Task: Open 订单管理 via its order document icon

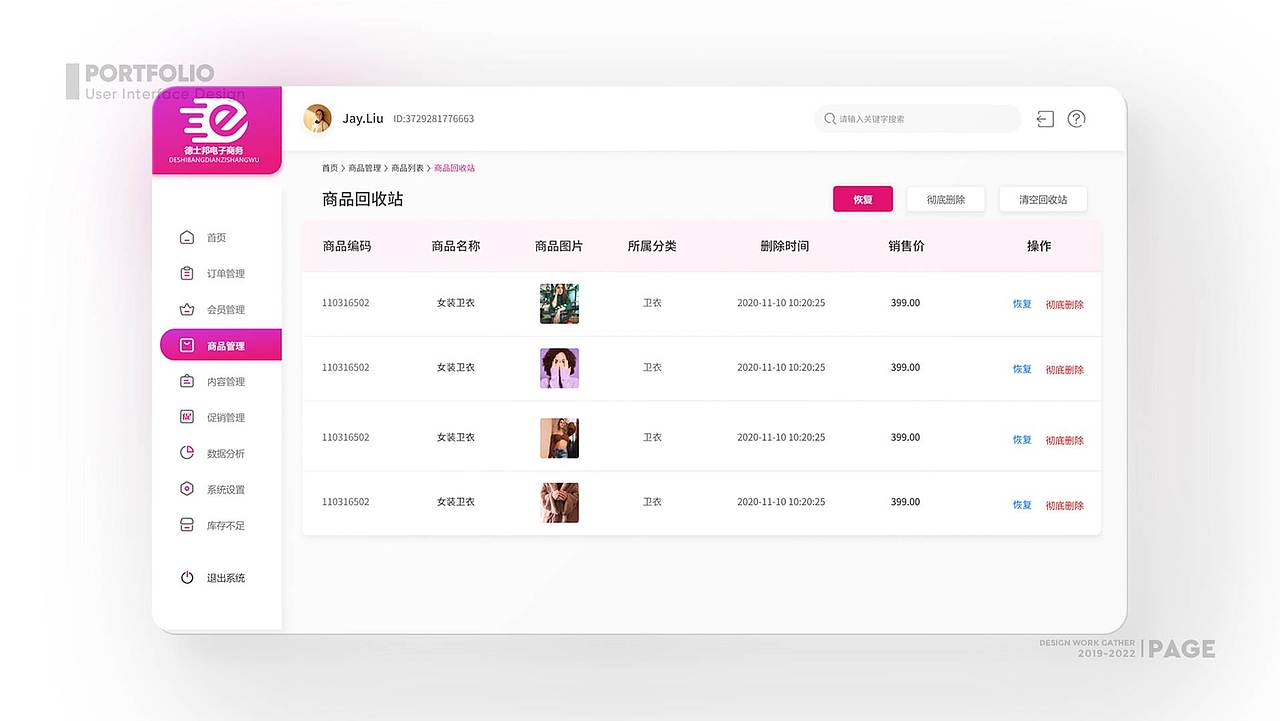Action: tap(186, 273)
